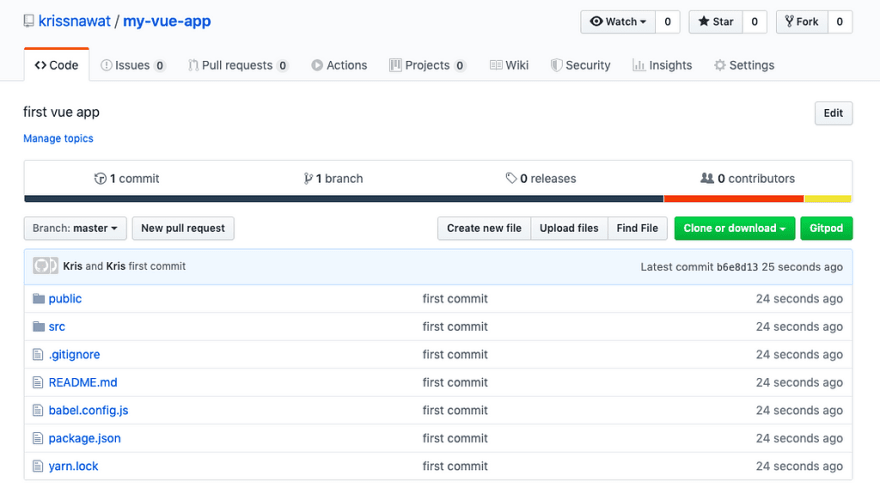Go to the Wiki tab
Viewport: 880px width, 488px height.
[x=509, y=65]
